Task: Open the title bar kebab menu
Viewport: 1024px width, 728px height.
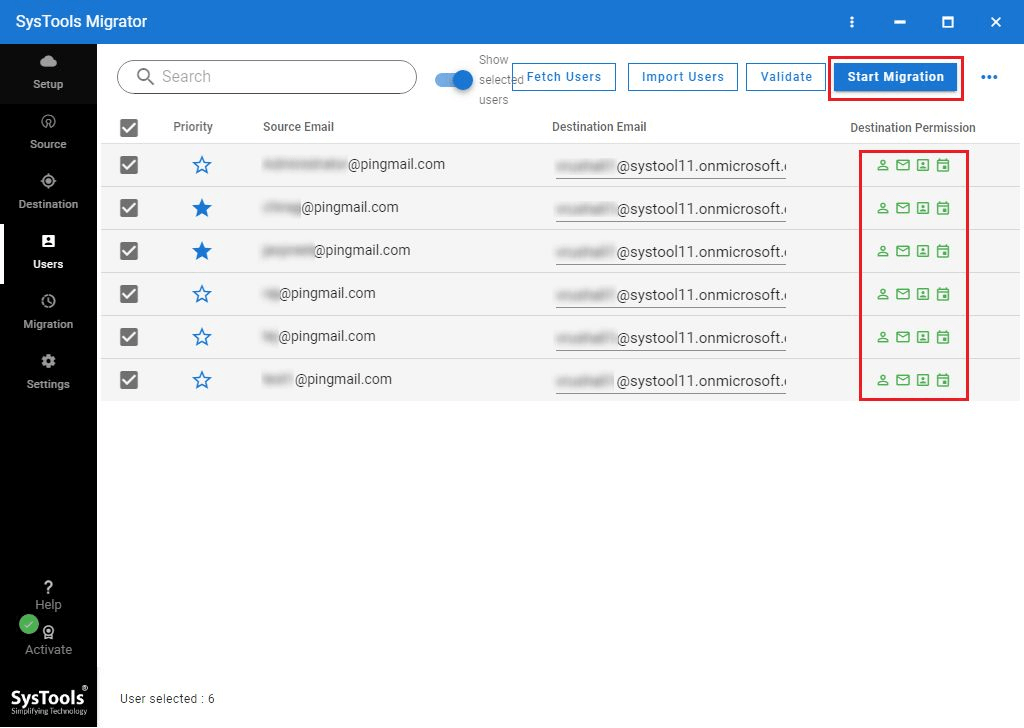Action: click(x=852, y=21)
